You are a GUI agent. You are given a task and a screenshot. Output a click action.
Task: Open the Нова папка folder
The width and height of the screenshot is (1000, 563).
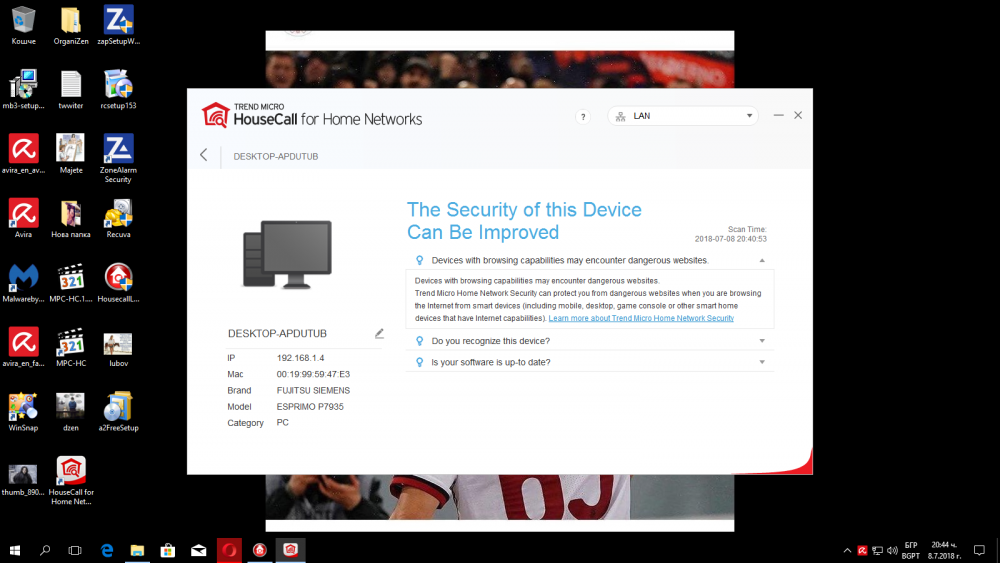point(71,219)
